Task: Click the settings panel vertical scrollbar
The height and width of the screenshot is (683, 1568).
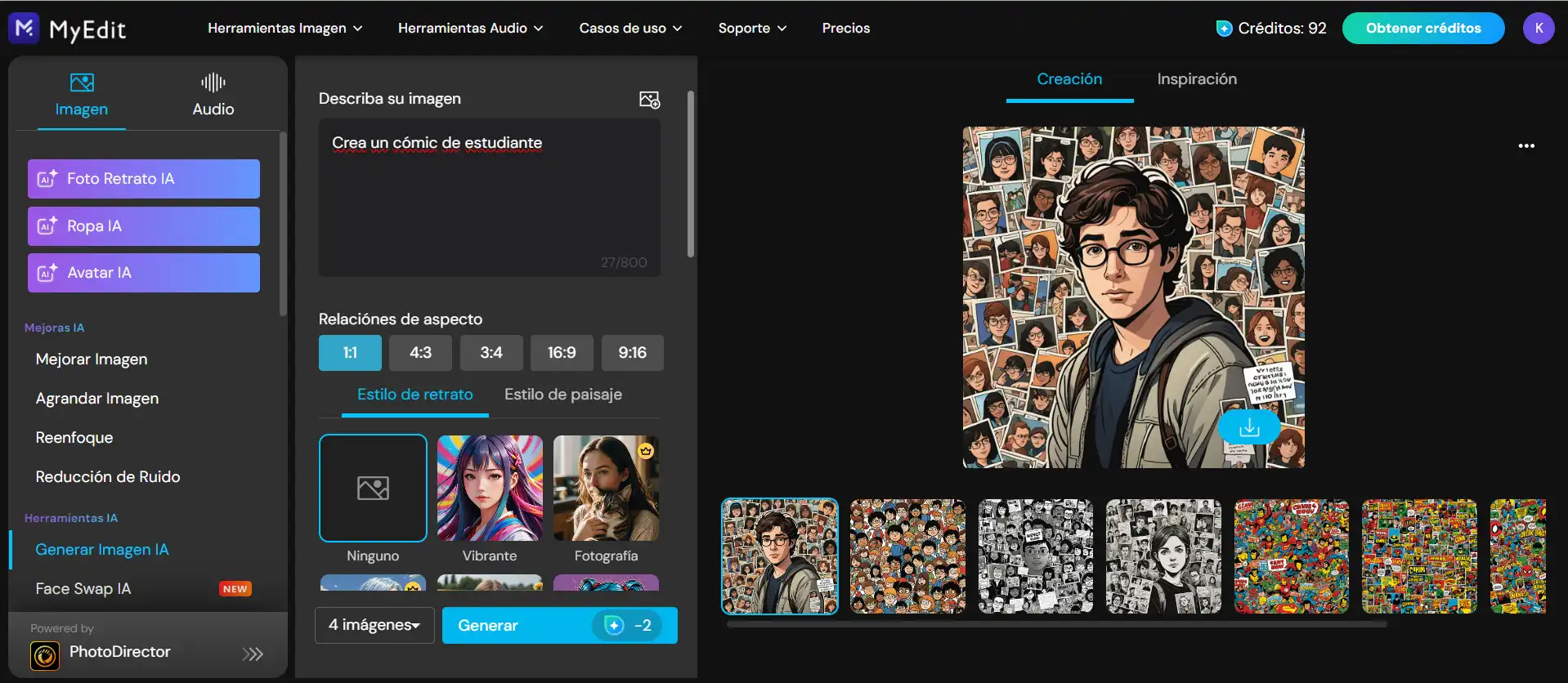Action: coord(691,174)
